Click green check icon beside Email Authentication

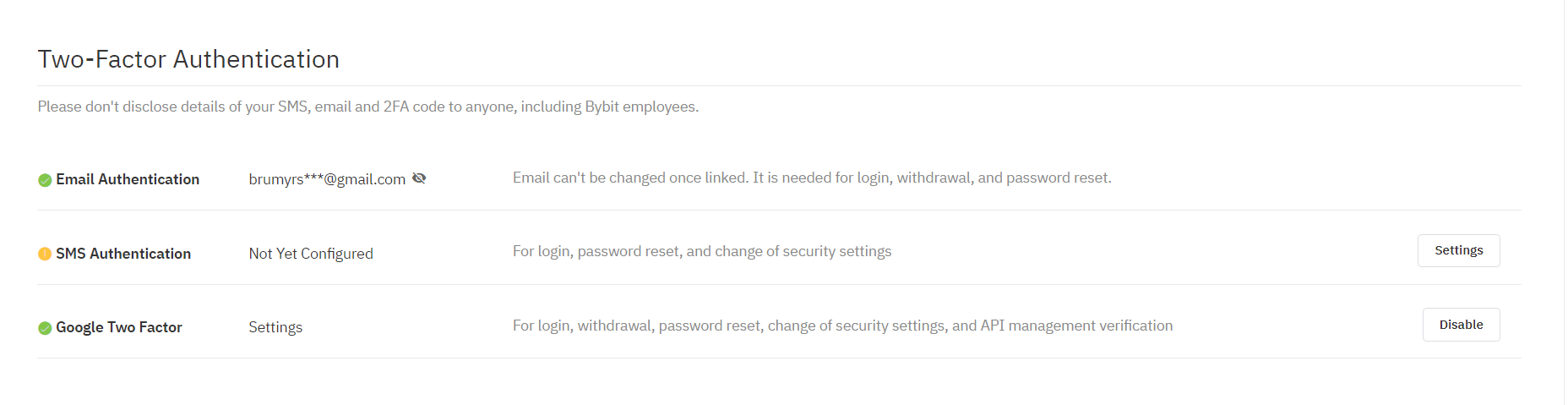(x=45, y=180)
